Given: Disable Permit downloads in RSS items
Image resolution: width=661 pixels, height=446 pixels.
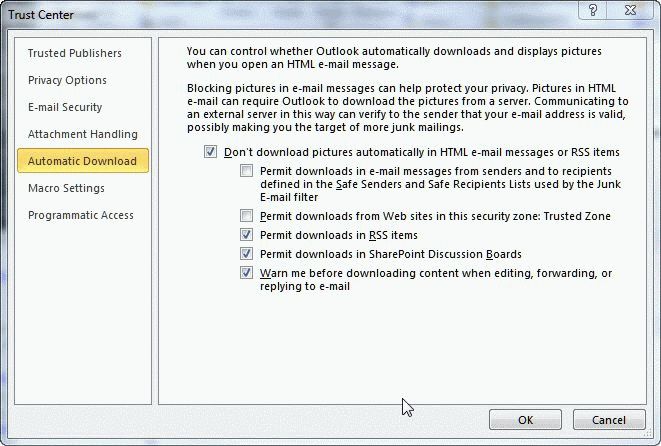Looking at the screenshot, I should point(247,235).
